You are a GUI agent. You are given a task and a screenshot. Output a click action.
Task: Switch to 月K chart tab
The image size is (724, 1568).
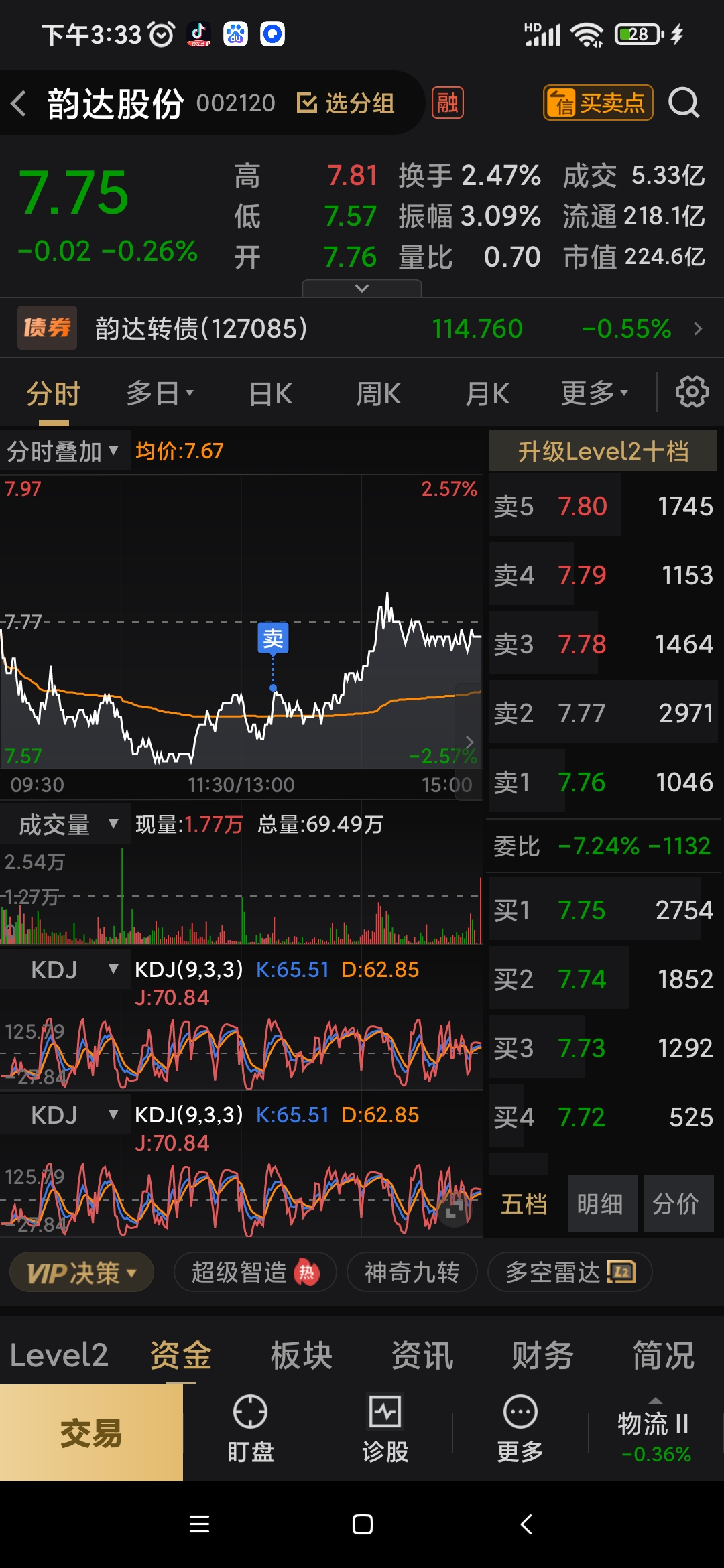pyautogui.click(x=487, y=393)
